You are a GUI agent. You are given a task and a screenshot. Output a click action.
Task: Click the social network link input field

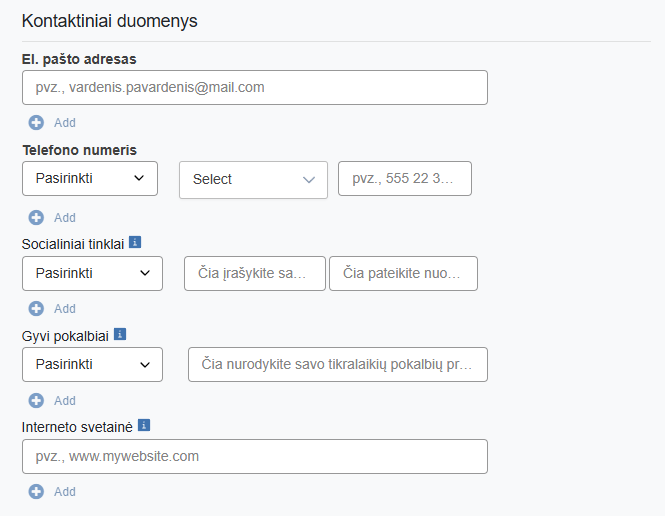(x=403, y=273)
